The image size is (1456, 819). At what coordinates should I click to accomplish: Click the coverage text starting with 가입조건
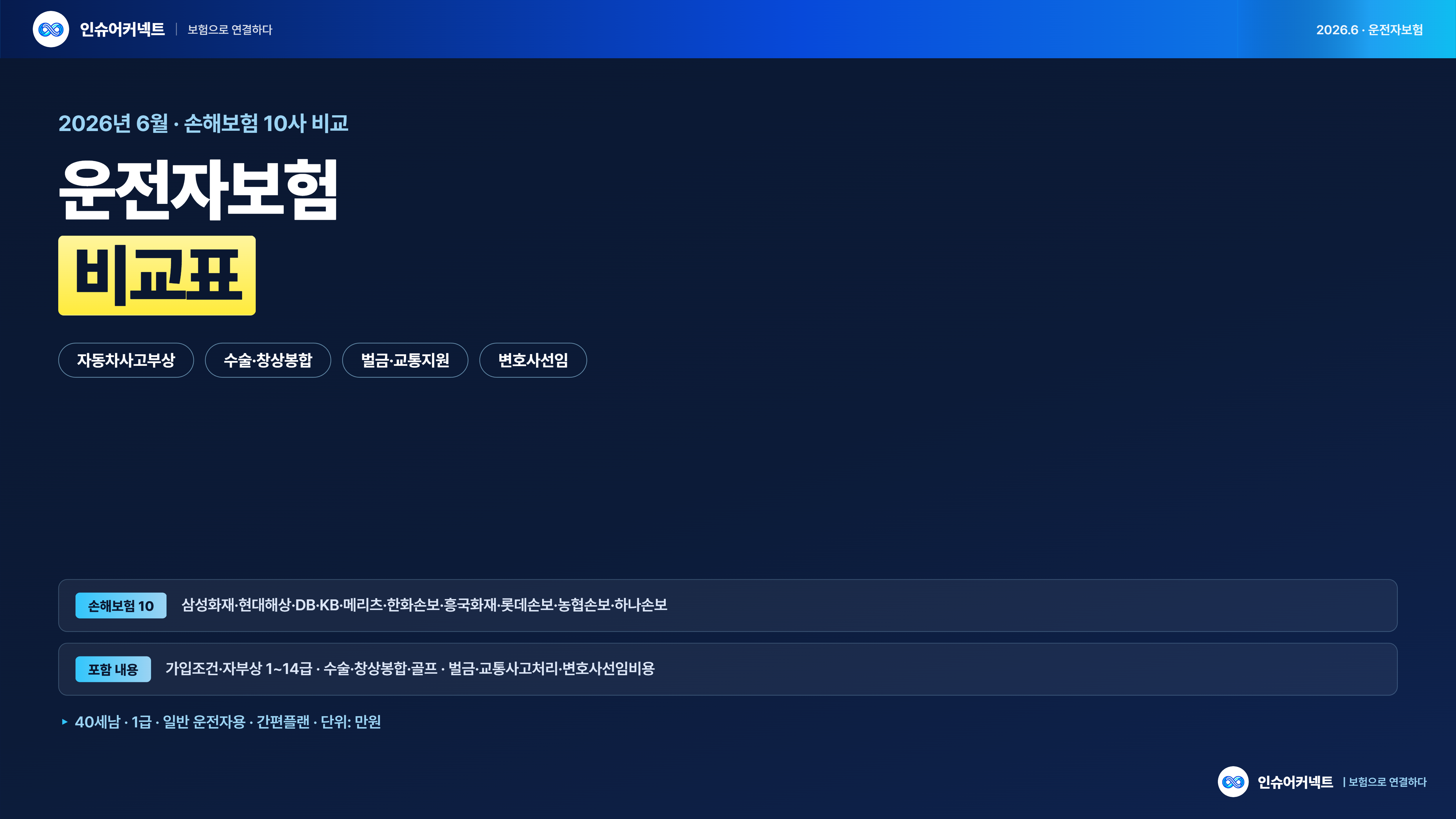[410, 669]
